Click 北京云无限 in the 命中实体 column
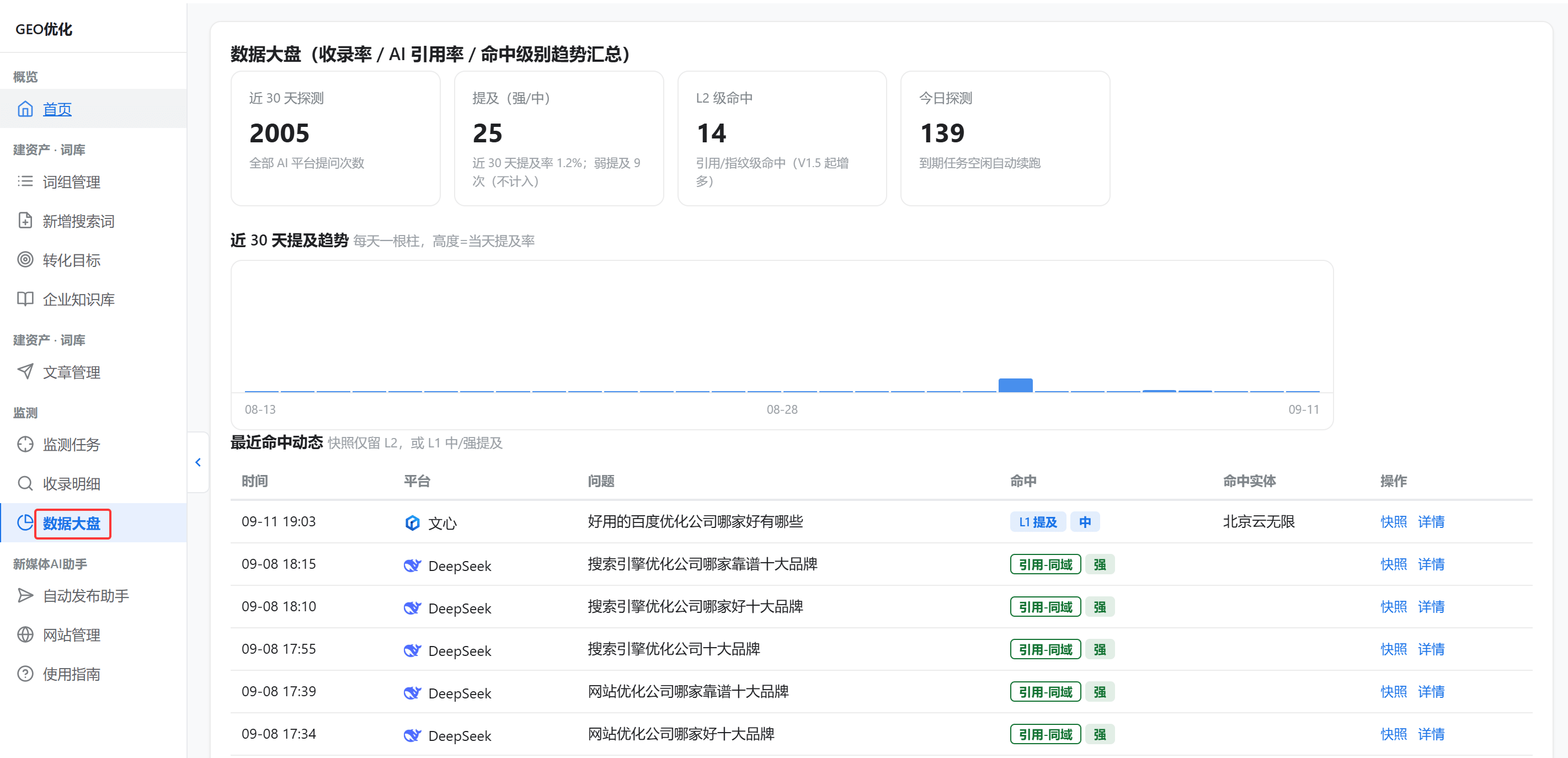 point(1259,522)
